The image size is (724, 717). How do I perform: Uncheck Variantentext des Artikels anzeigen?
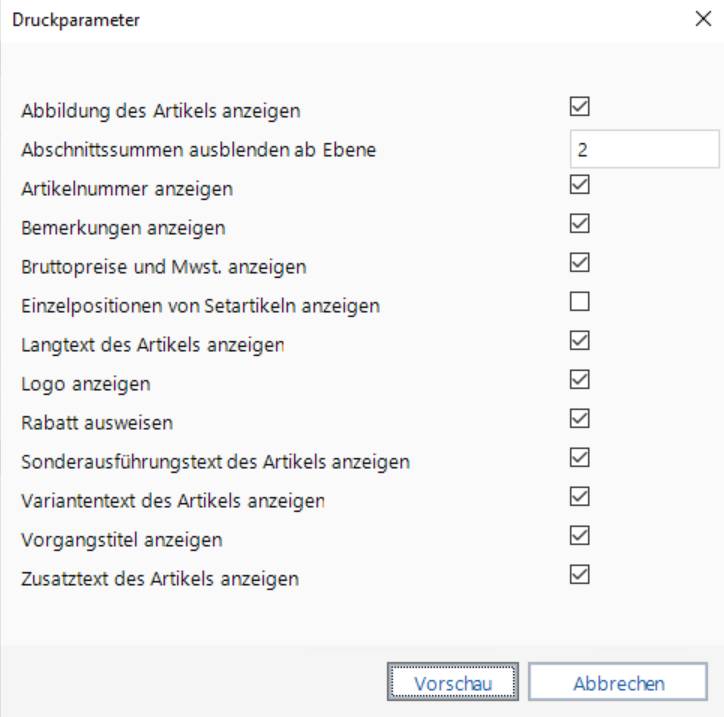coord(579,496)
